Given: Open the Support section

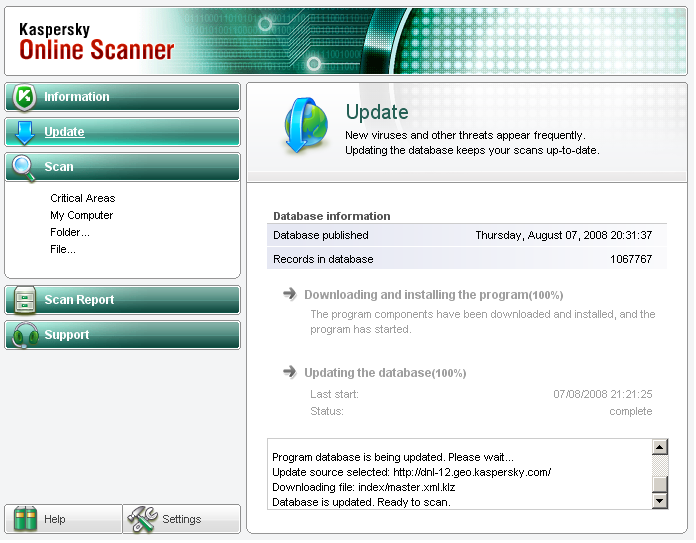Looking at the screenshot, I should (123, 336).
